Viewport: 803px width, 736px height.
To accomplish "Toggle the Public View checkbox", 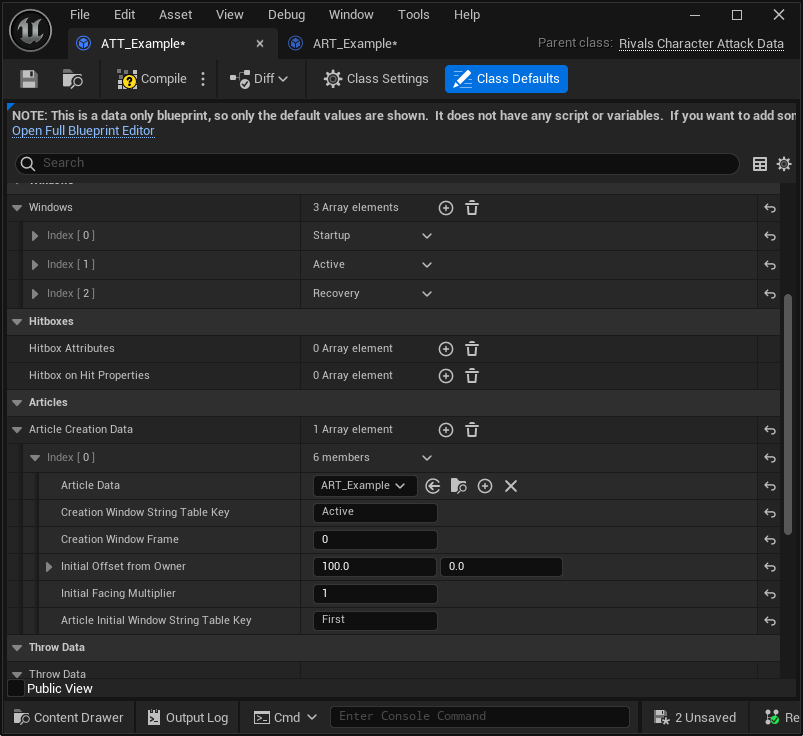I will pos(16,688).
